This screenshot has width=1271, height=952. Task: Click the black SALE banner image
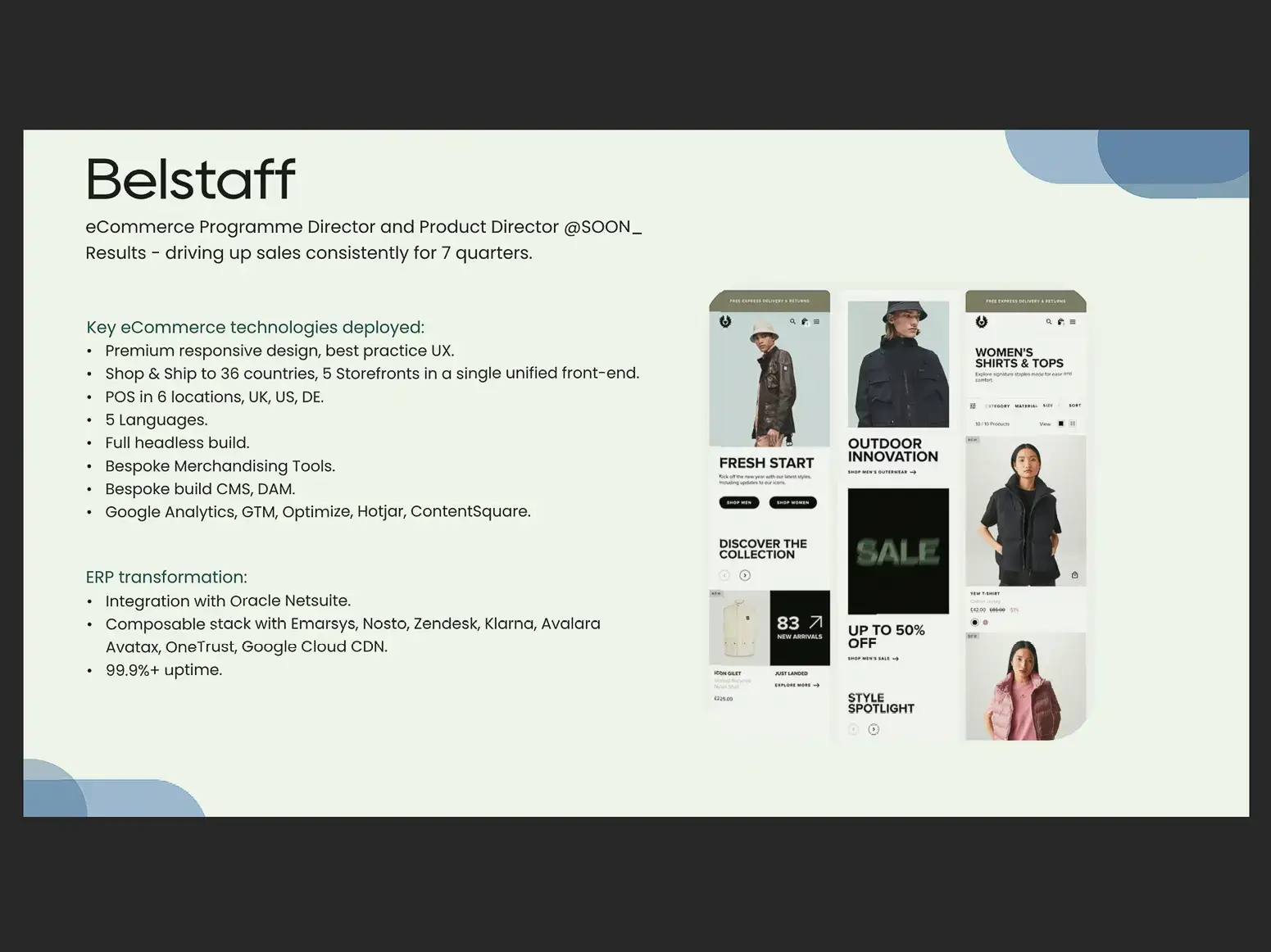point(898,551)
